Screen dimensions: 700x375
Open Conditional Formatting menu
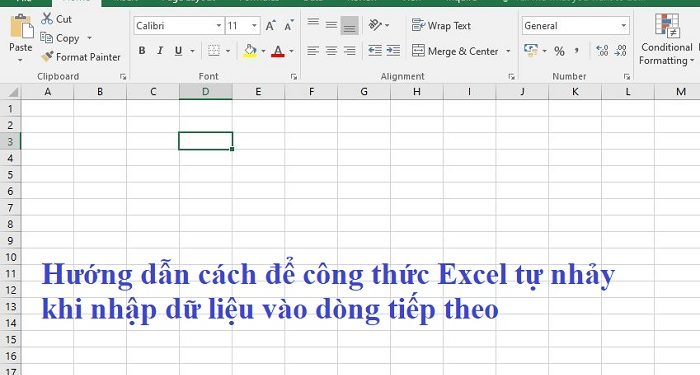(667, 39)
